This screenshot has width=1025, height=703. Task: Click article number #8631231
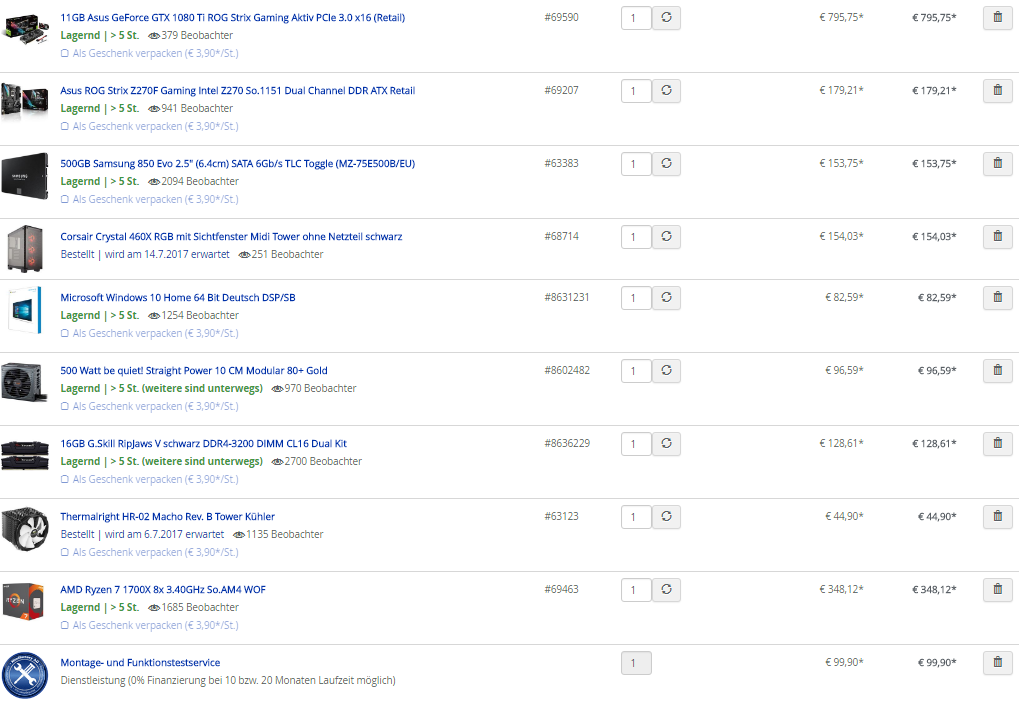(567, 297)
